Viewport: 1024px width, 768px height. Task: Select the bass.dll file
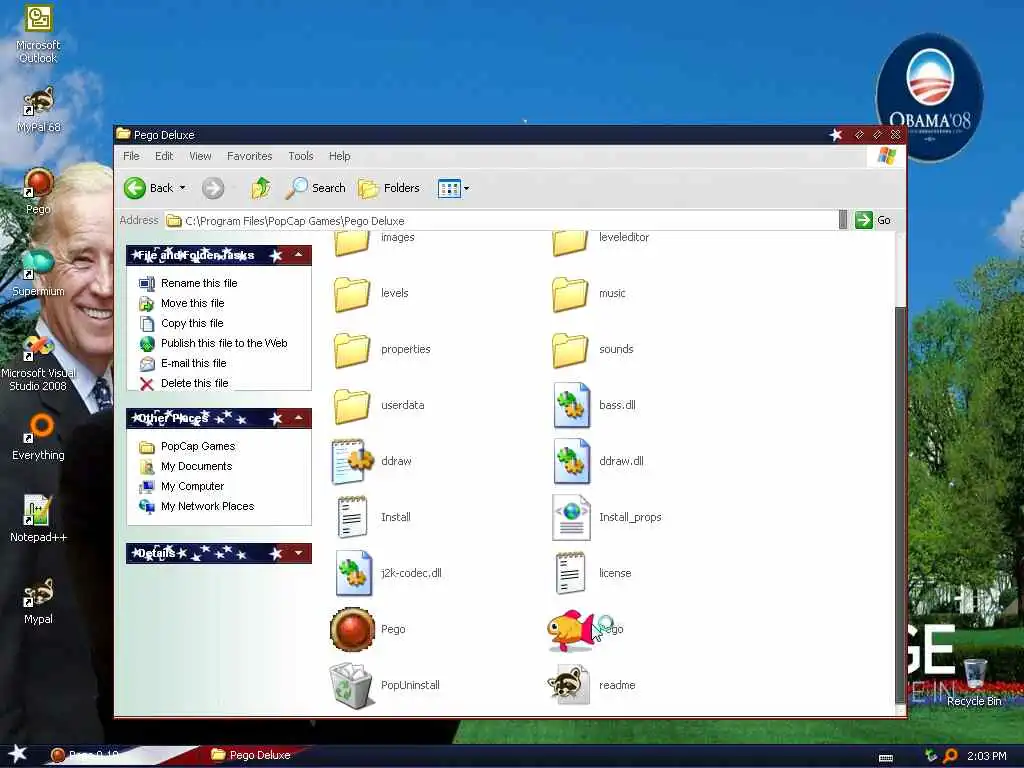(x=594, y=406)
